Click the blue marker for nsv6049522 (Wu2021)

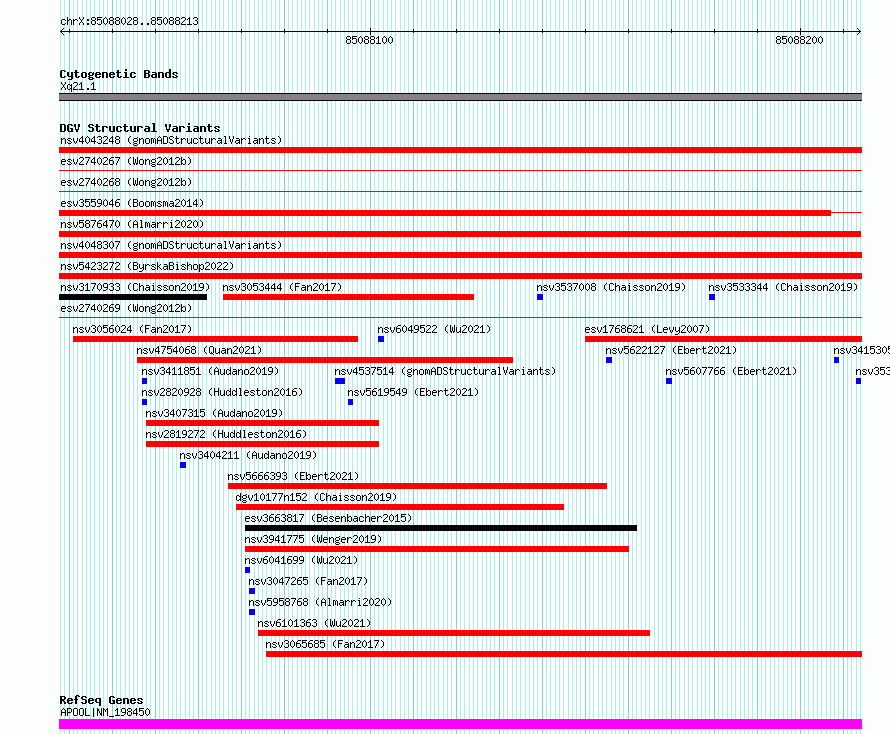coord(381,339)
